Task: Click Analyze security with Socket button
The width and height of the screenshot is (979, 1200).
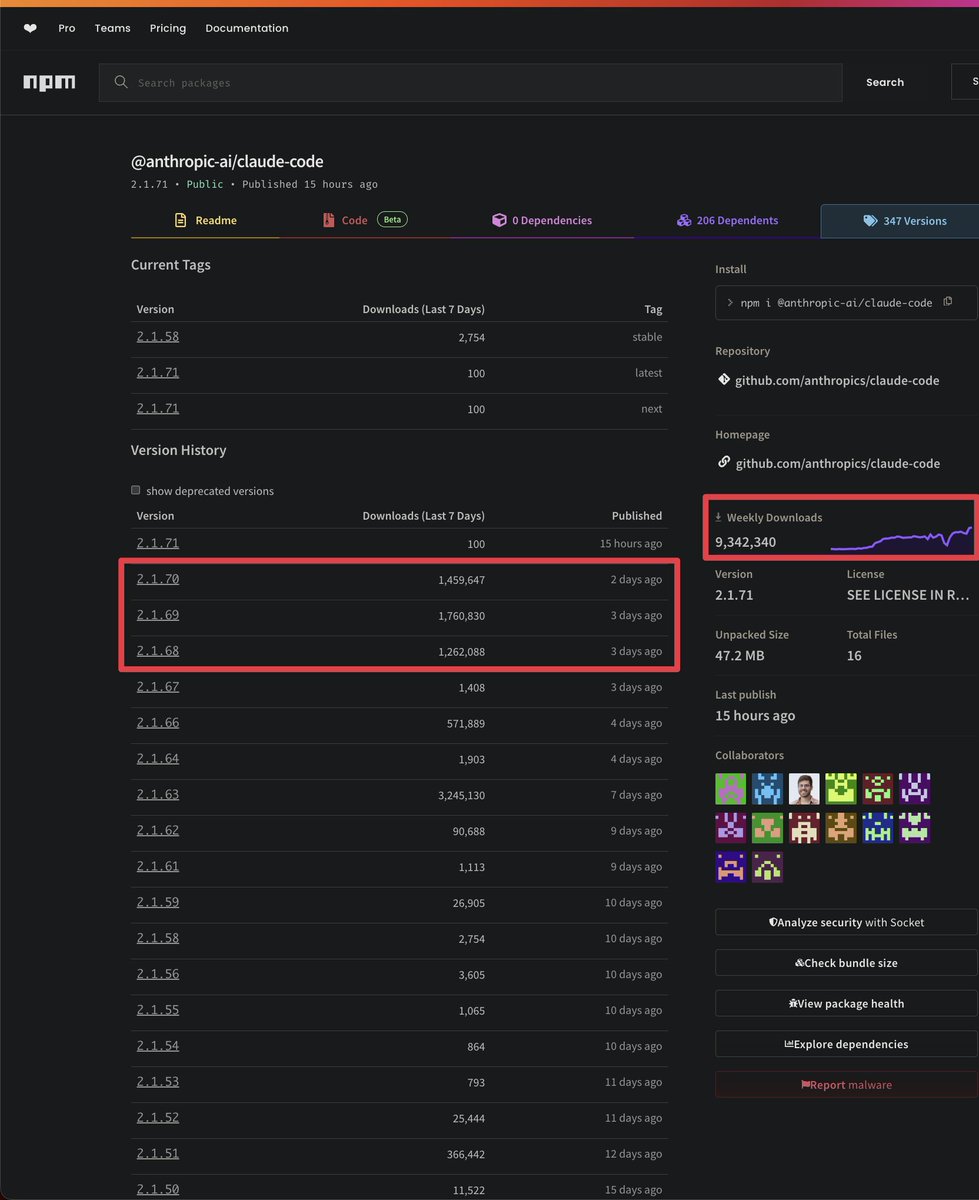Action: click(x=846, y=922)
